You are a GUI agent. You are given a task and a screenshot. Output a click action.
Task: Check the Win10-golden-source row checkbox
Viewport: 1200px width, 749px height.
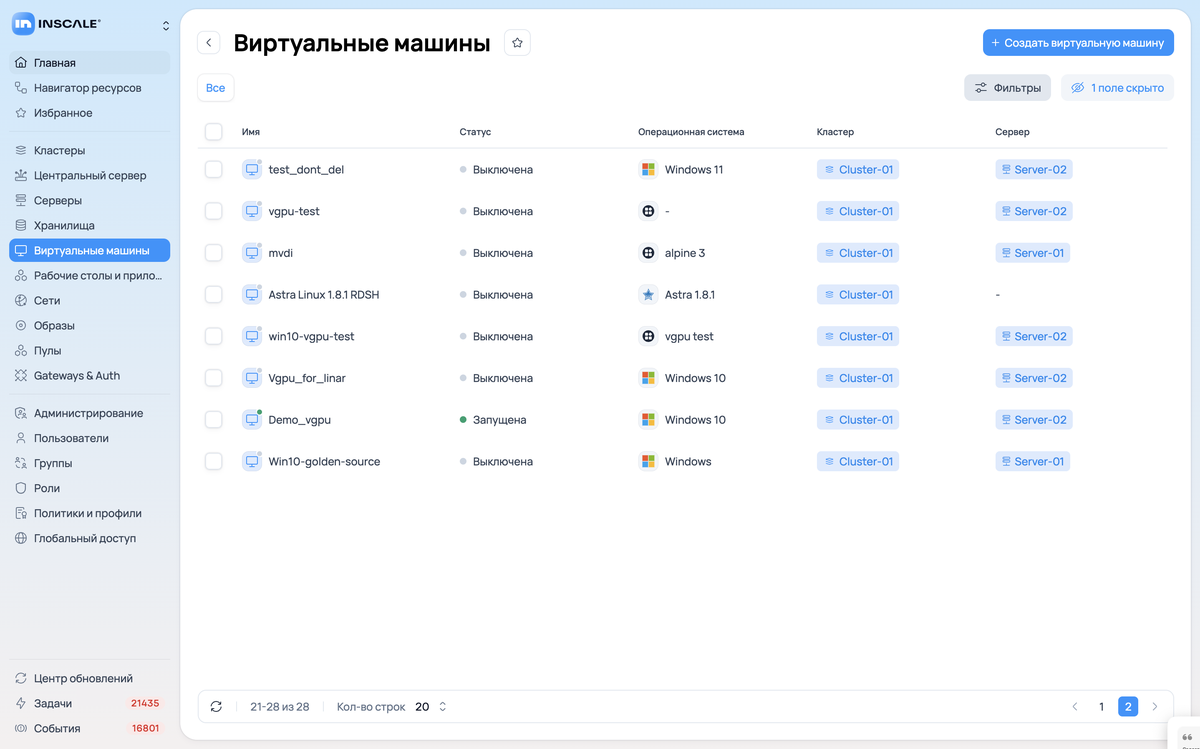click(x=213, y=462)
